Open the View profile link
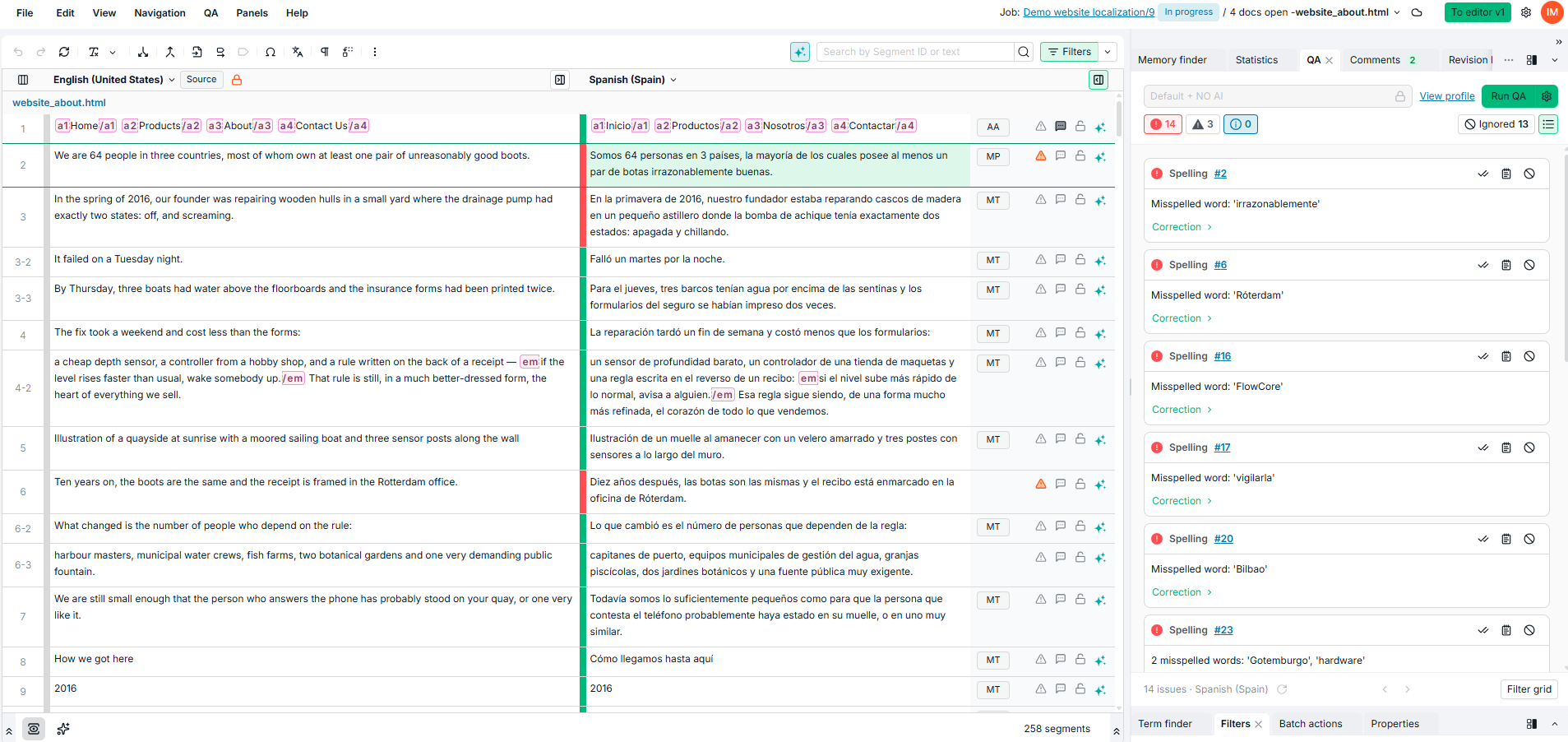Screen dimensions: 1568x742 click(x=1447, y=96)
